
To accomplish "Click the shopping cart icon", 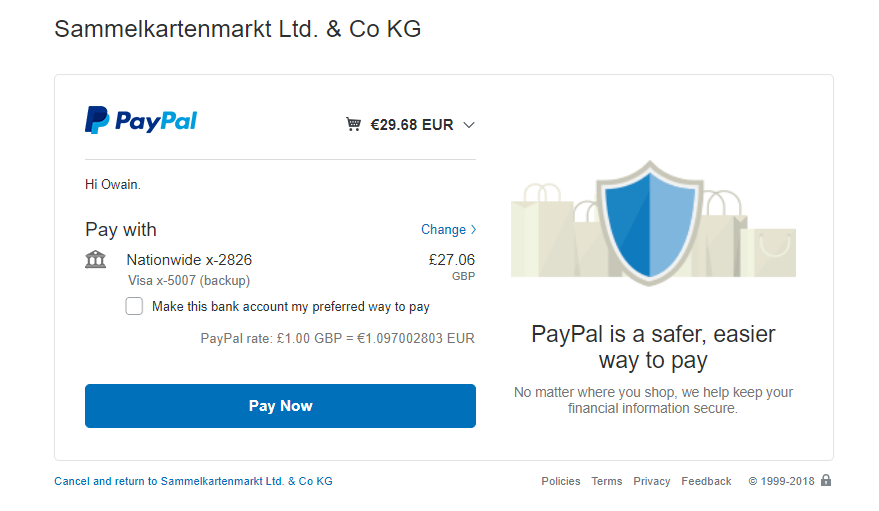I will pyautogui.click(x=353, y=124).
